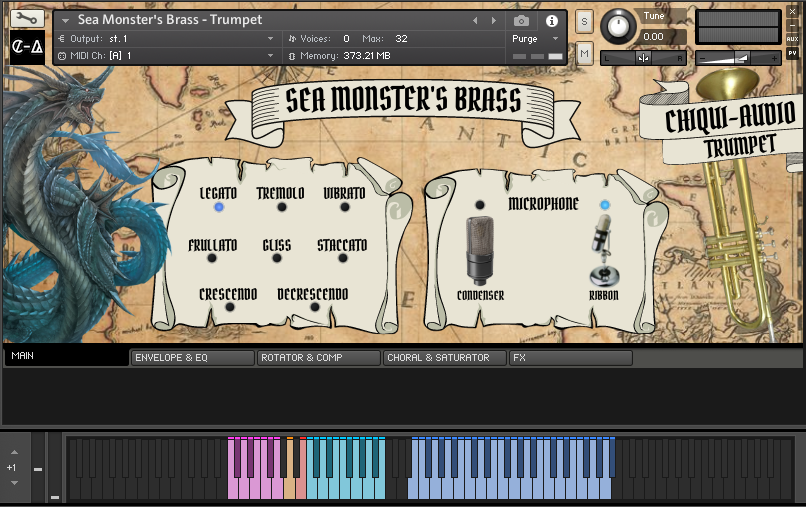Go to the next instrument arrow
The image size is (806, 507).
click(492, 20)
